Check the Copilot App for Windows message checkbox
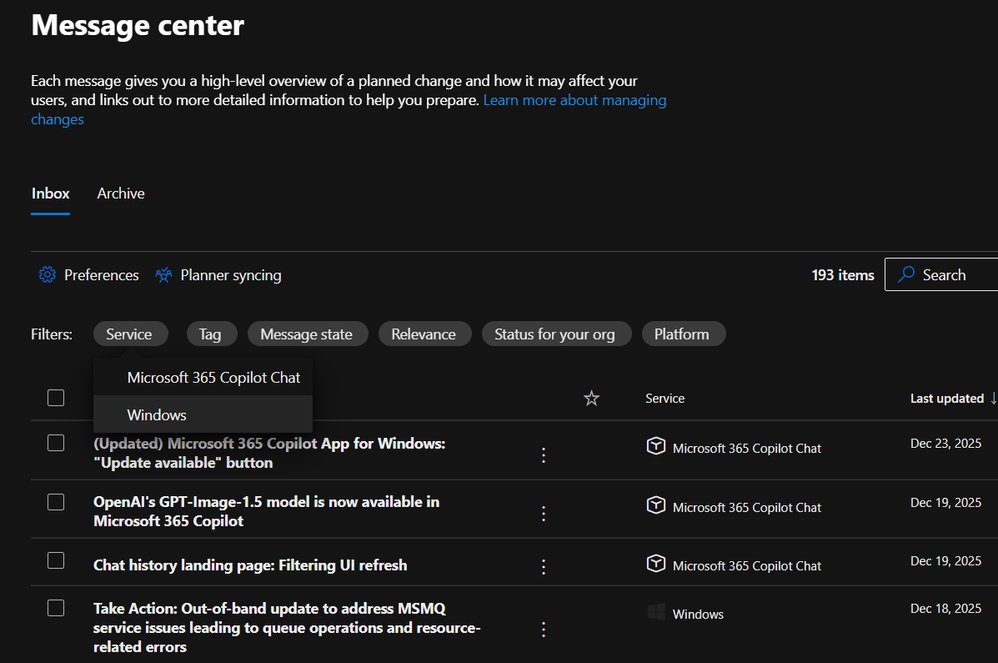 click(x=56, y=443)
